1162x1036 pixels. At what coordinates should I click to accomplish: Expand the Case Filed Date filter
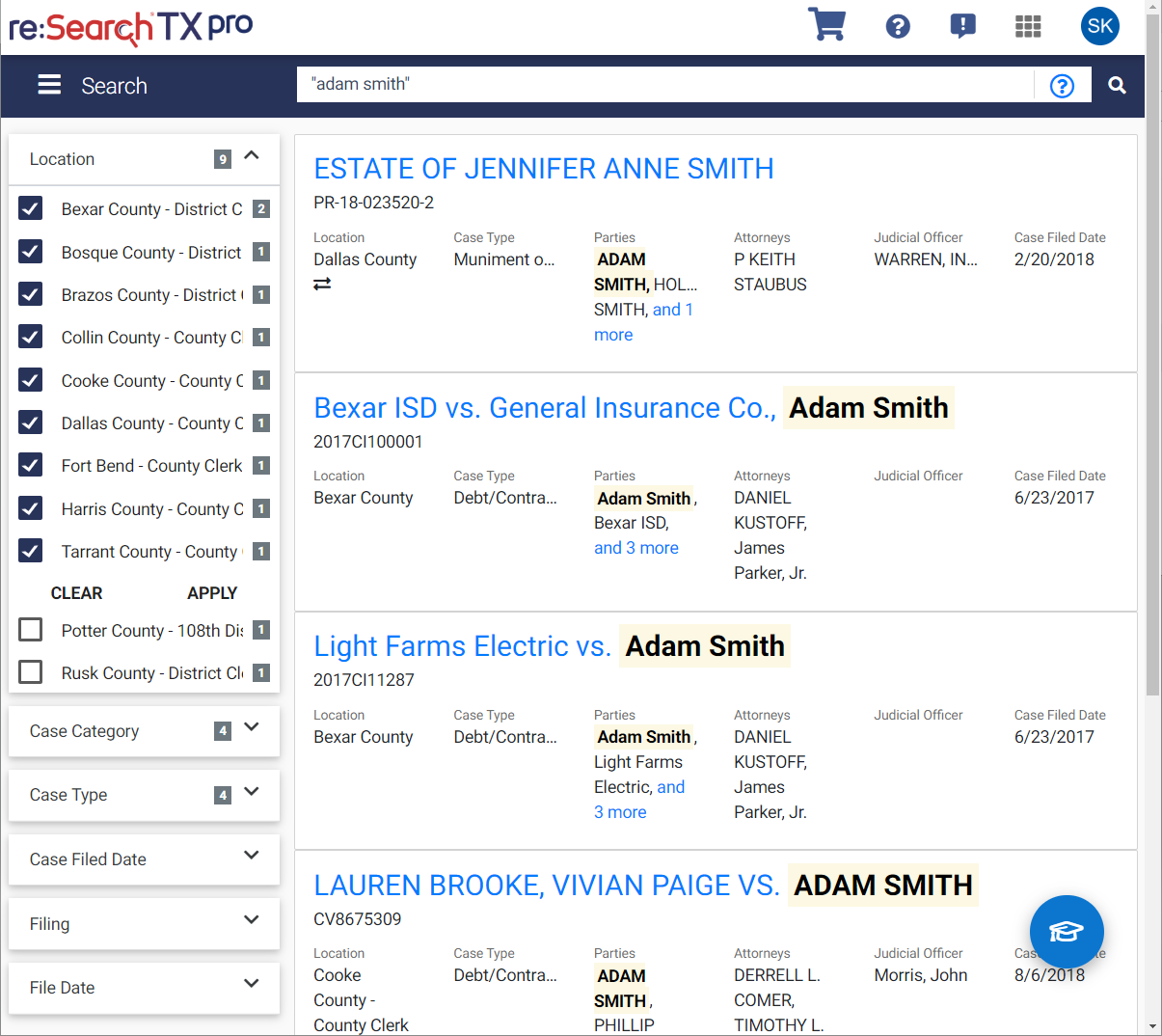coord(252,856)
